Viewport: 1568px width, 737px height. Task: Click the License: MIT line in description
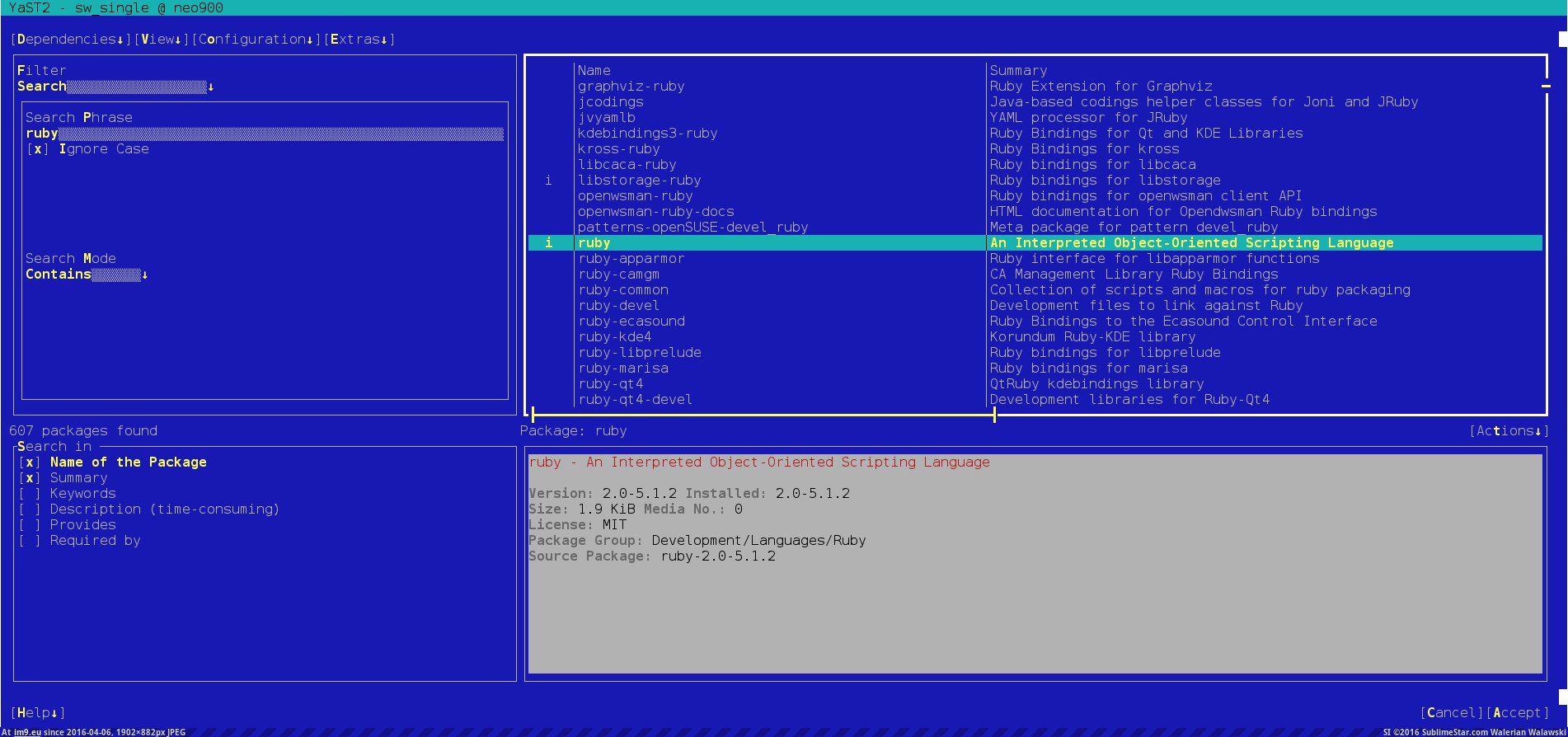point(578,525)
